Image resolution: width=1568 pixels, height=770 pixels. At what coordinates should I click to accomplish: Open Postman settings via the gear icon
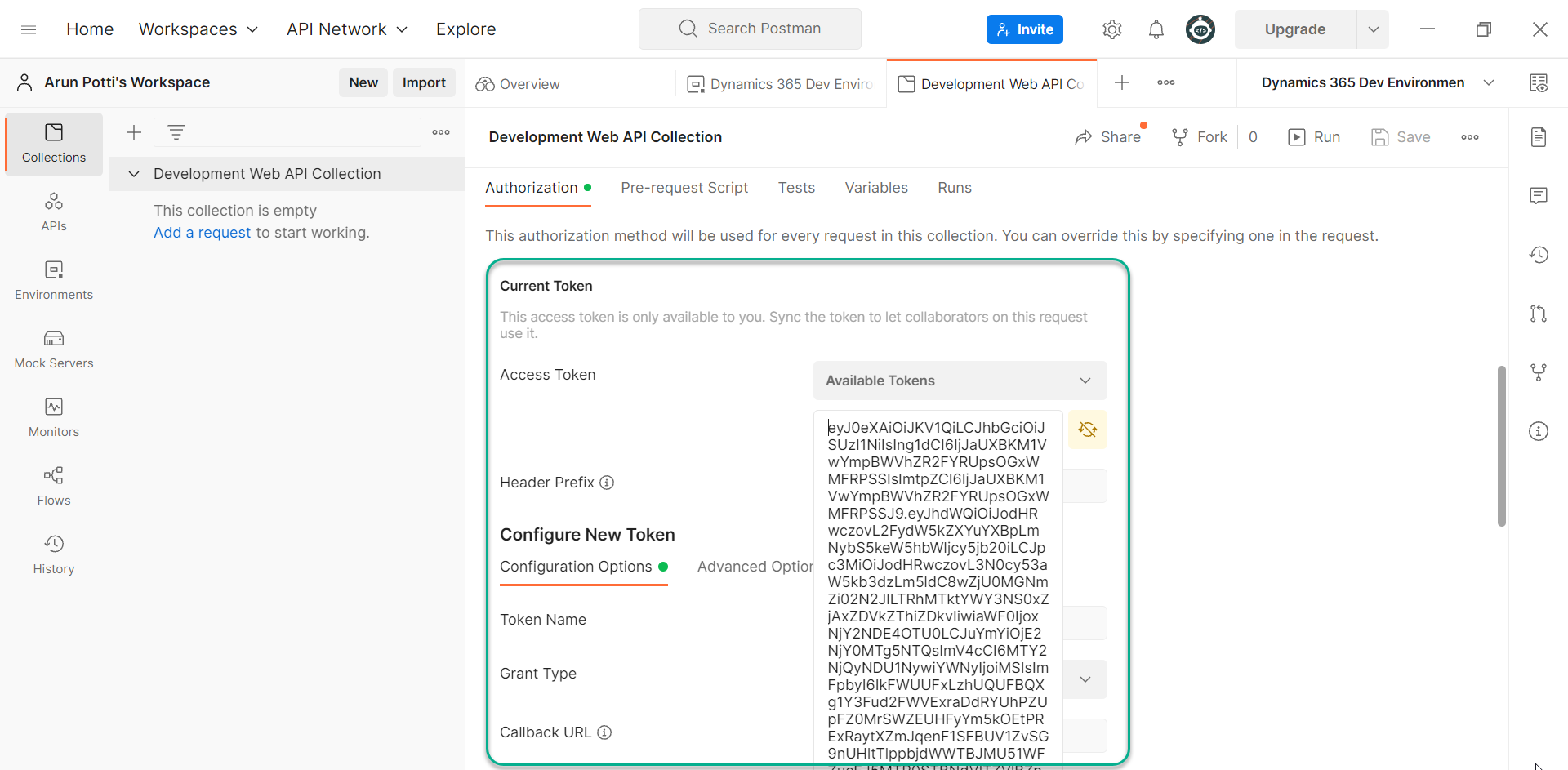point(1111,29)
